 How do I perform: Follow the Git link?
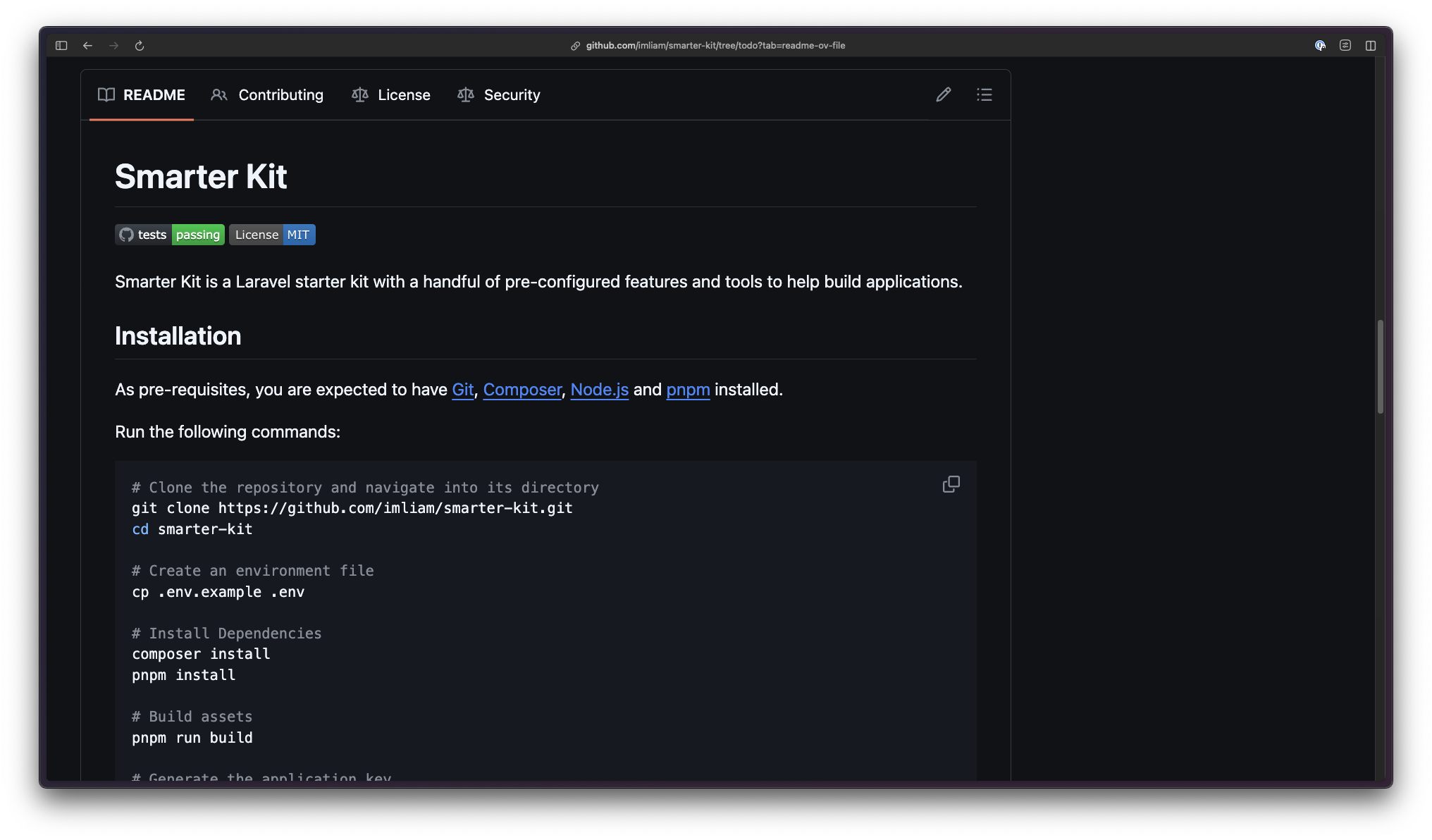click(x=463, y=390)
